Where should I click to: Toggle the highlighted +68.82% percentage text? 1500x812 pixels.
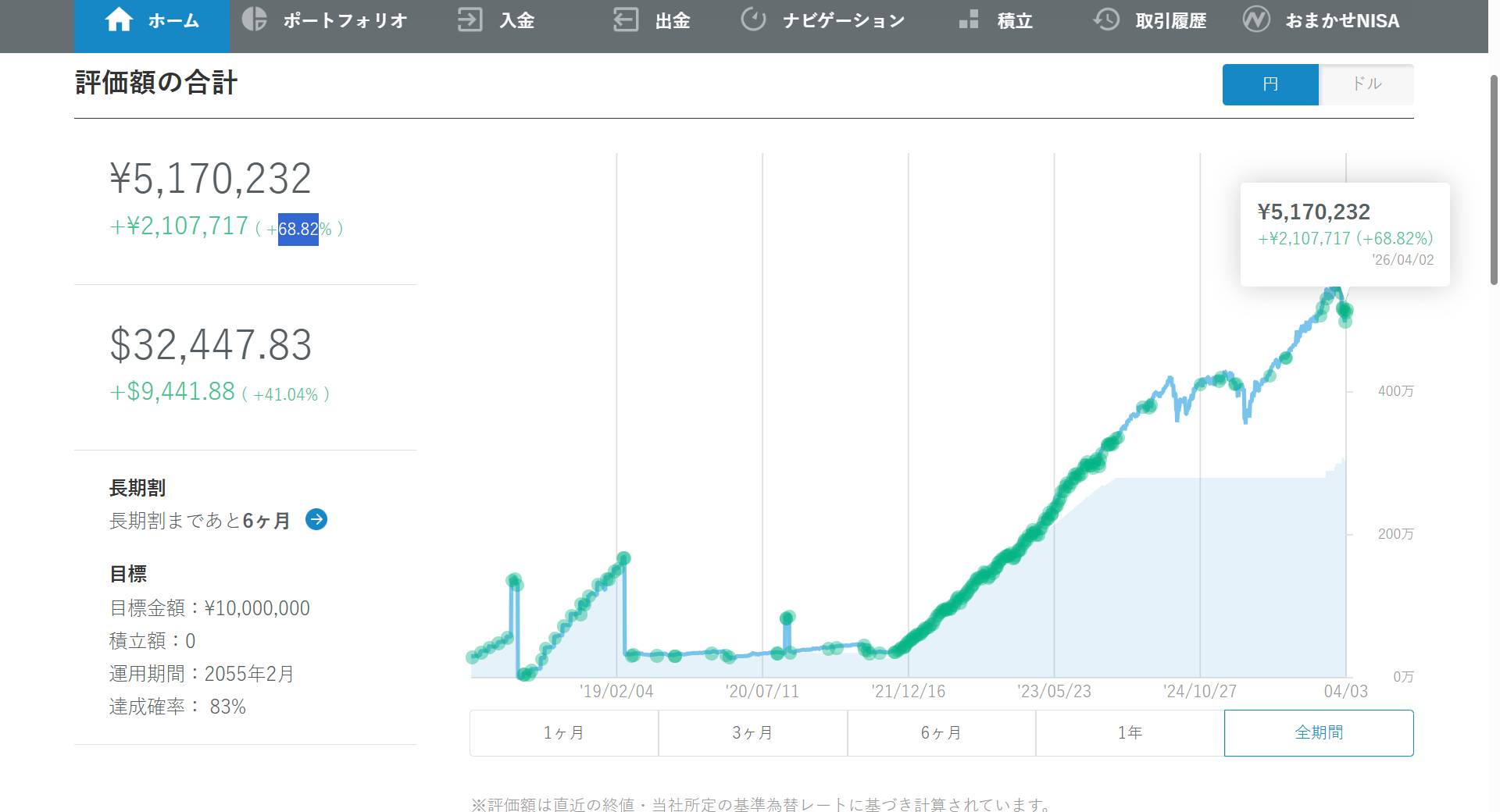[298, 229]
